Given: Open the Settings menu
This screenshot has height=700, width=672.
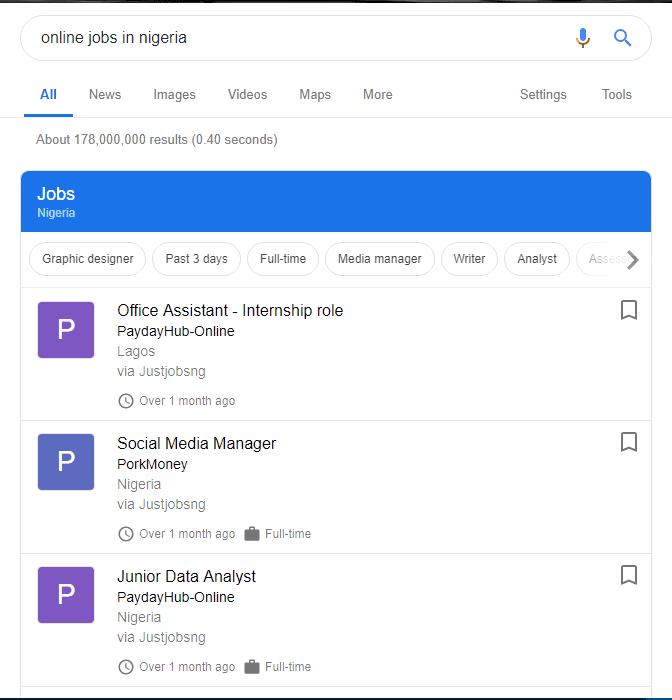Looking at the screenshot, I should pyautogui.click(x=543, y=95).
